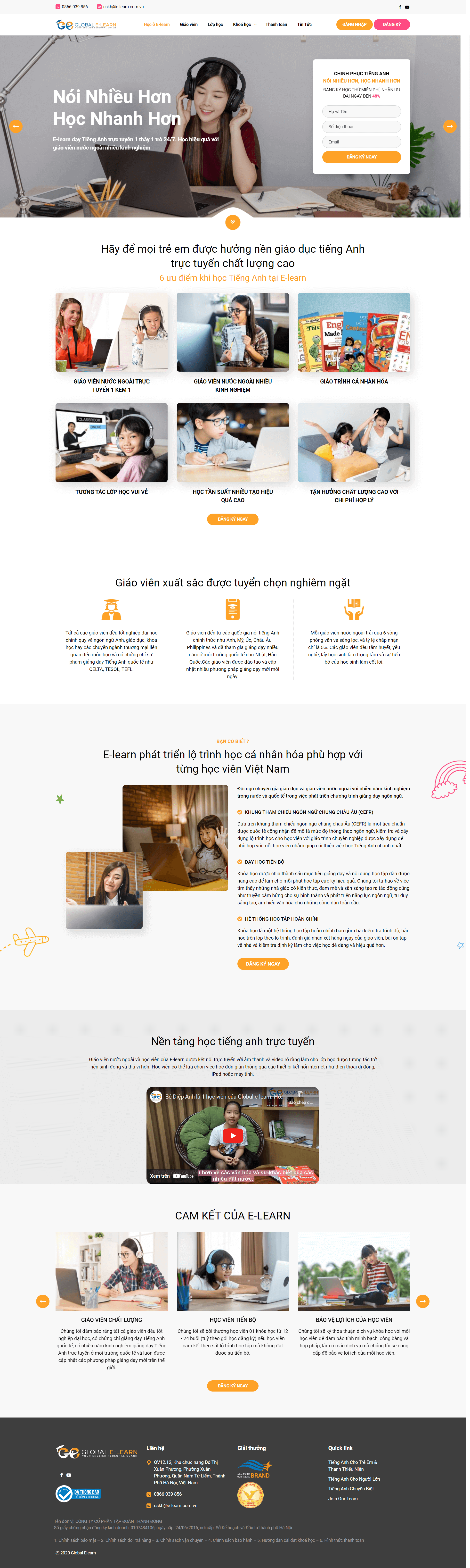The image size is (470, 1568).
Task: Click the Global E-learn logo in header
Action: tap(86, 25)
